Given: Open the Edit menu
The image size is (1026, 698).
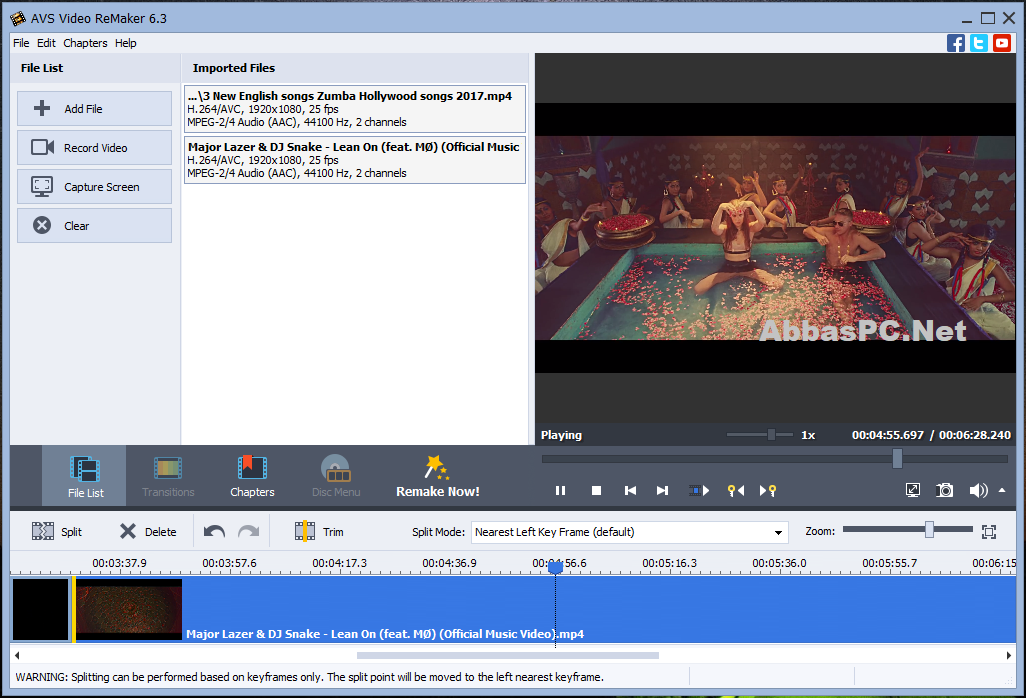Looking at the screenshot, I should (x=46, y=43).
